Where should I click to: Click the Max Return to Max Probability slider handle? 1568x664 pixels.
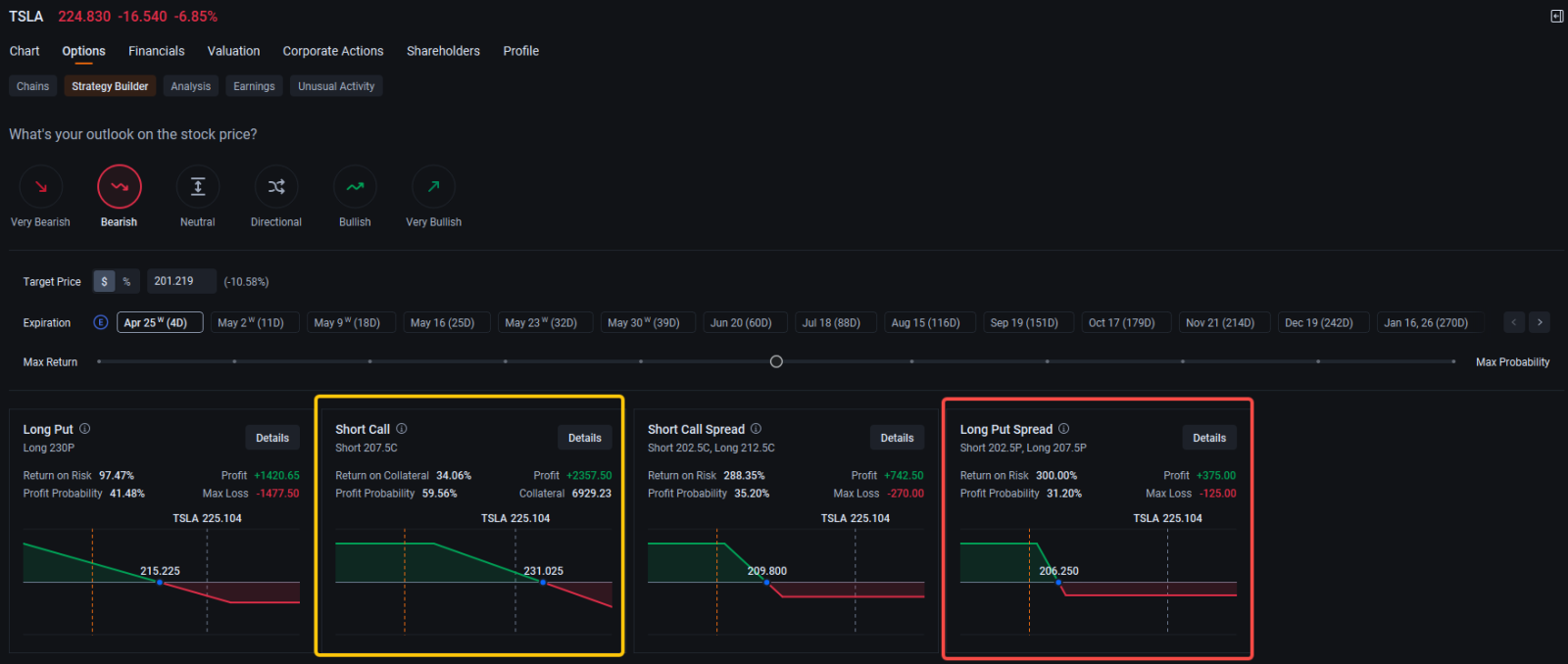[x=776, y=361]
